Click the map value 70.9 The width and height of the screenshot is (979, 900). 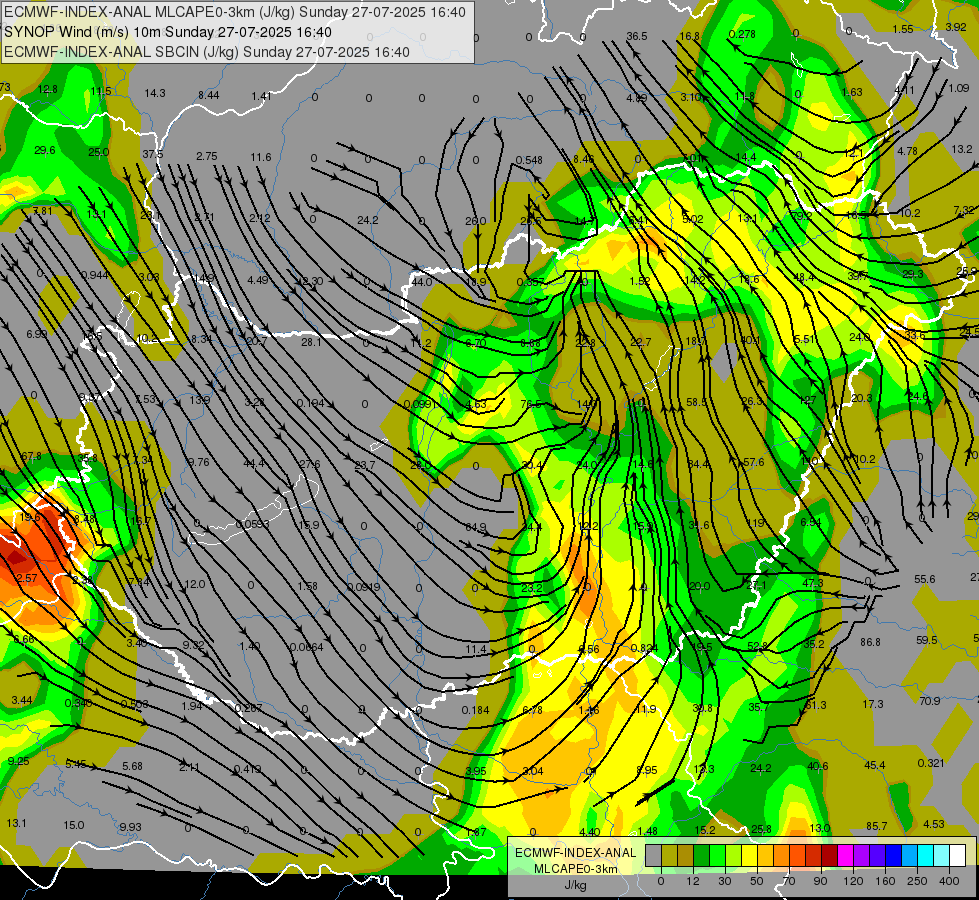click(930, 701)
